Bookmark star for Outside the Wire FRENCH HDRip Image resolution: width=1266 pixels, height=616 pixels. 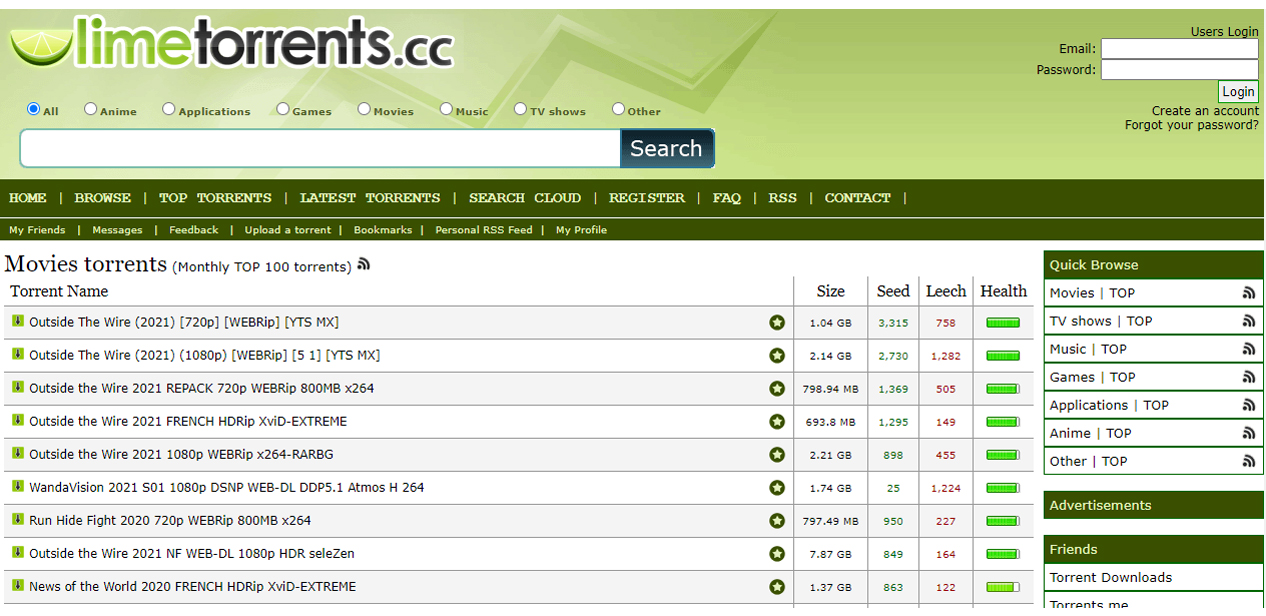pos(777,421)
